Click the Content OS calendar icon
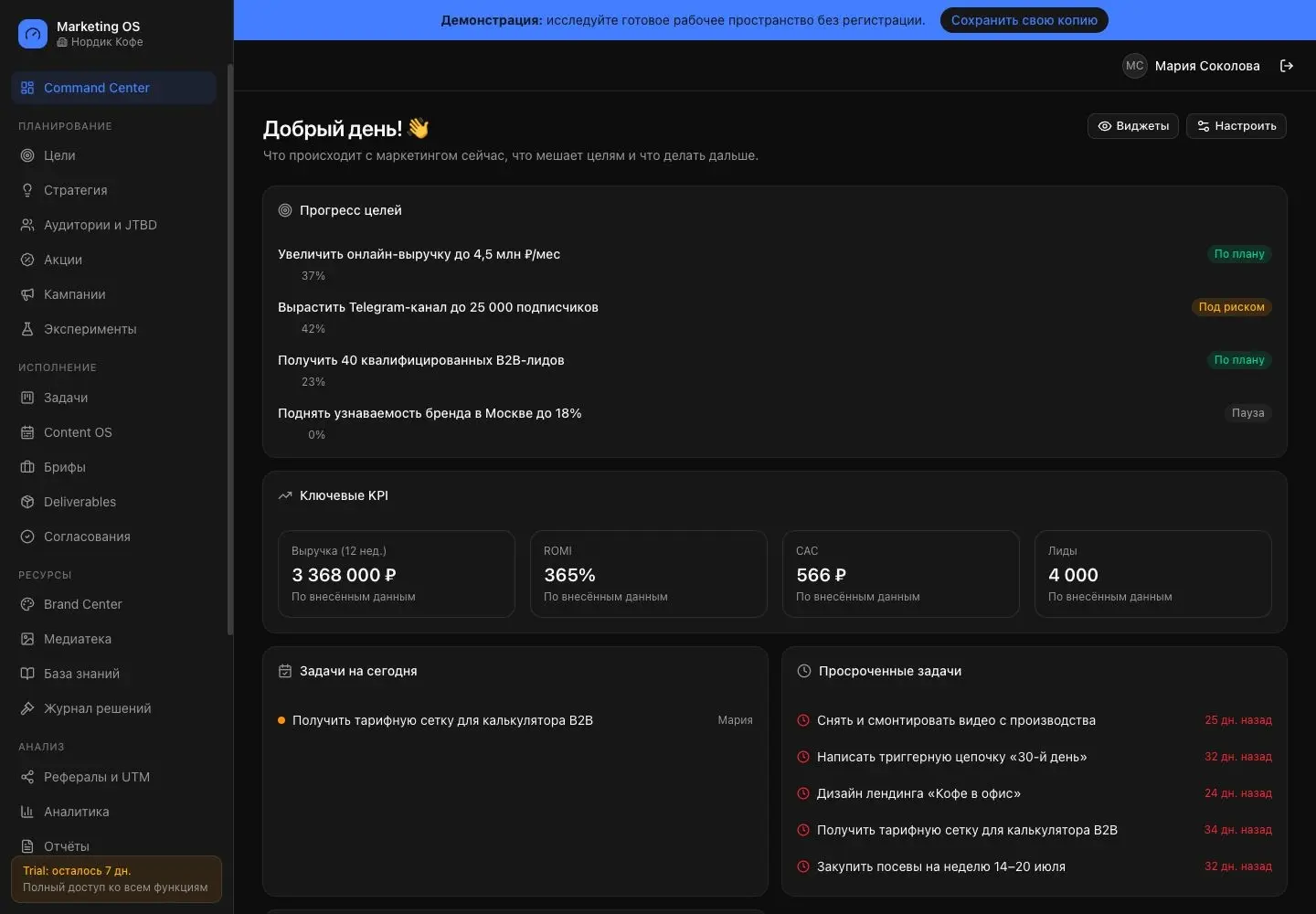Image resolution: width=1316 pixels, height=914 pixels. pos(27,432)
